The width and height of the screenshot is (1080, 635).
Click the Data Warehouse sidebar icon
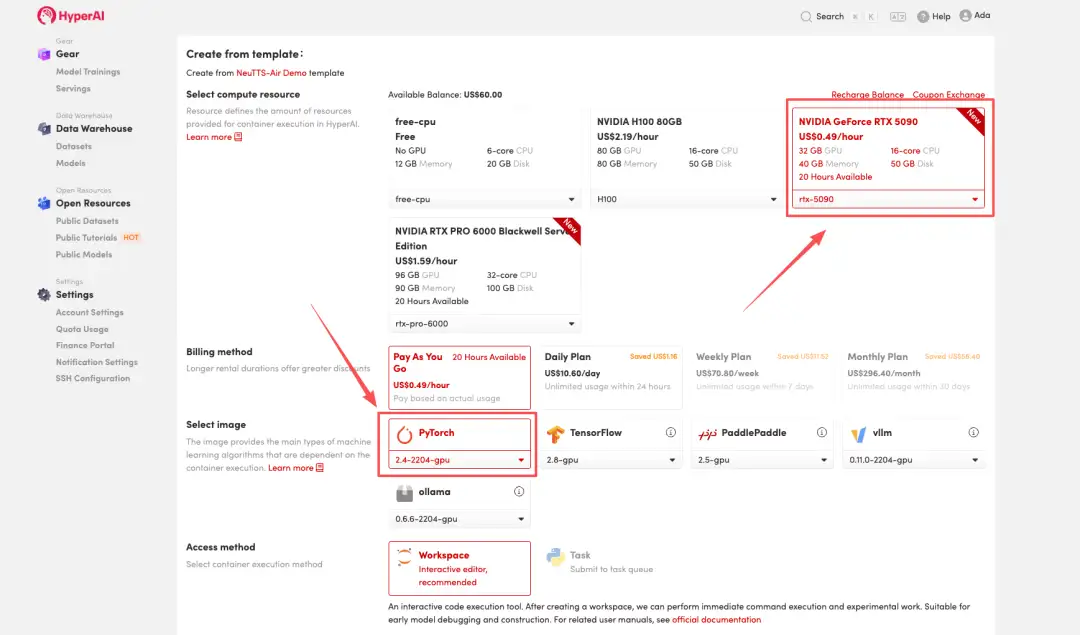tap(44, 129)
